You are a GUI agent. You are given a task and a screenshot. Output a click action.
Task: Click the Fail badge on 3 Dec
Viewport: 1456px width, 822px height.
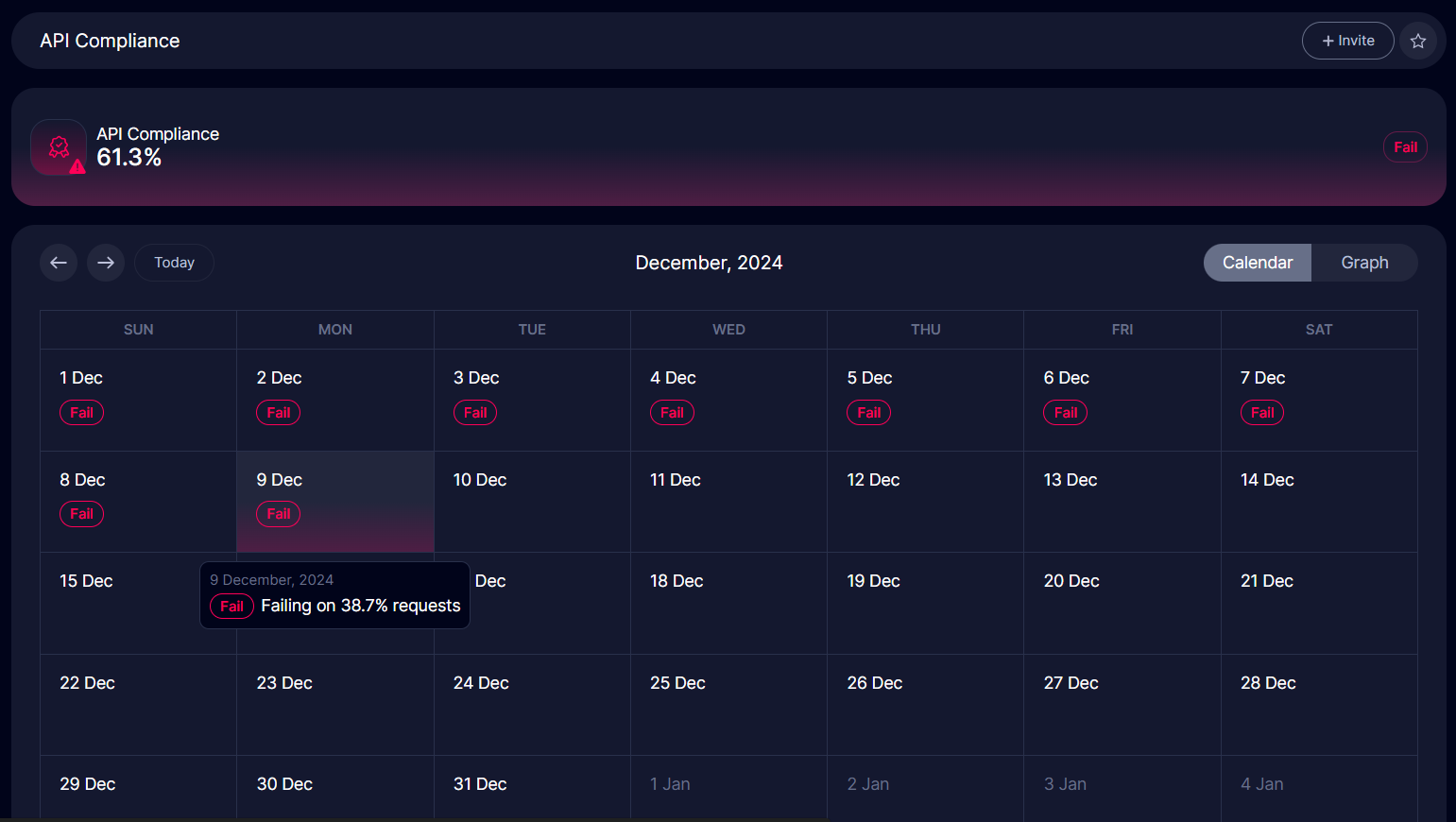[x=474, y=413]
